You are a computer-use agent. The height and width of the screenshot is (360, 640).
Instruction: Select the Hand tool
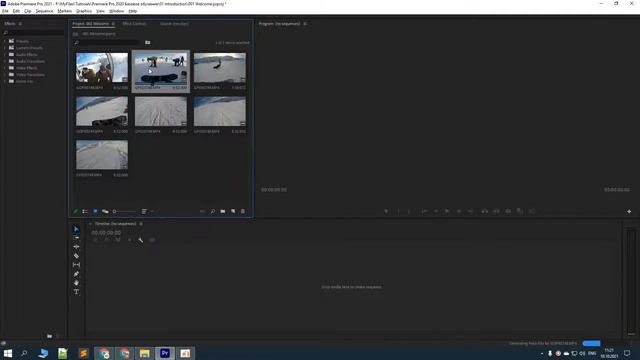[x=76, y=283]
